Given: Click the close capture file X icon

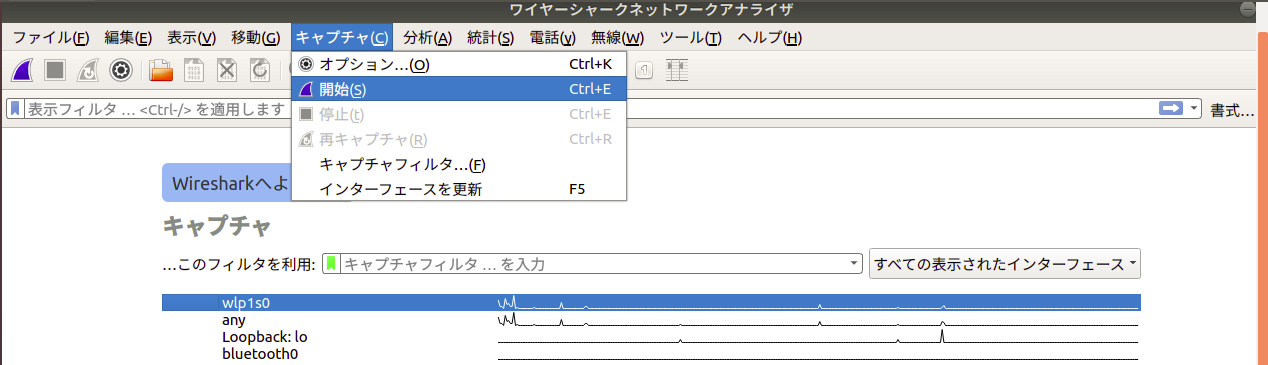Looking at the screenshot, I should click(x=227, y=70).
